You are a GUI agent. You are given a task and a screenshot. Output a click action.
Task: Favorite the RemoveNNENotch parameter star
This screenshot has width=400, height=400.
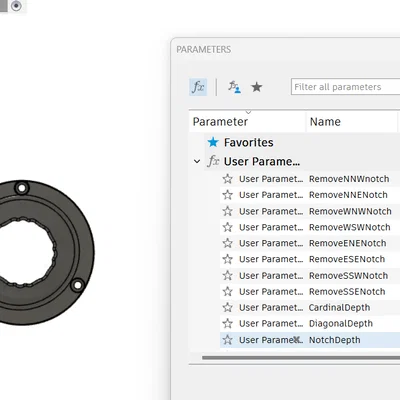coord(228,195)
